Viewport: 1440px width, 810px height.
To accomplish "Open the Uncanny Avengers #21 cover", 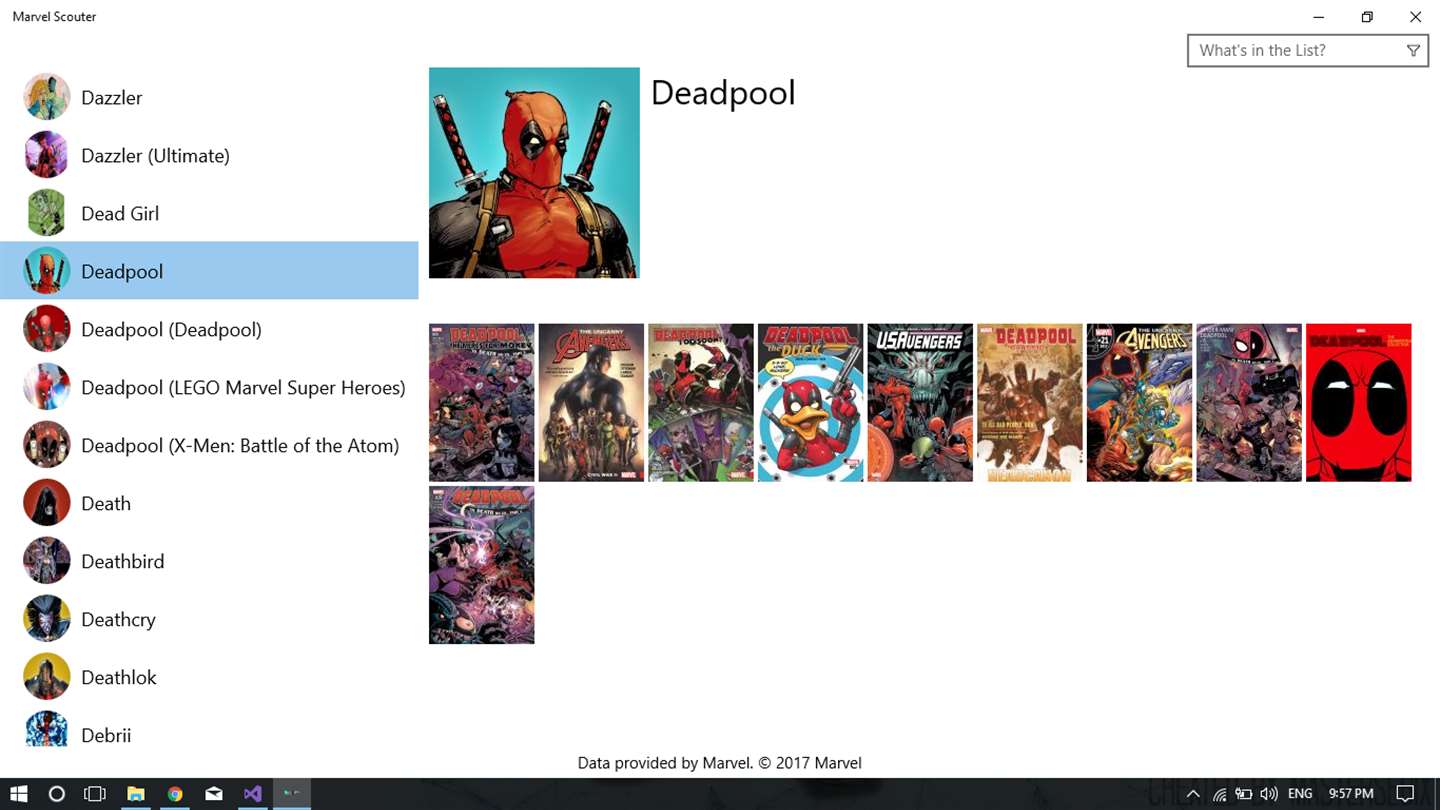I will (1139, 402).
